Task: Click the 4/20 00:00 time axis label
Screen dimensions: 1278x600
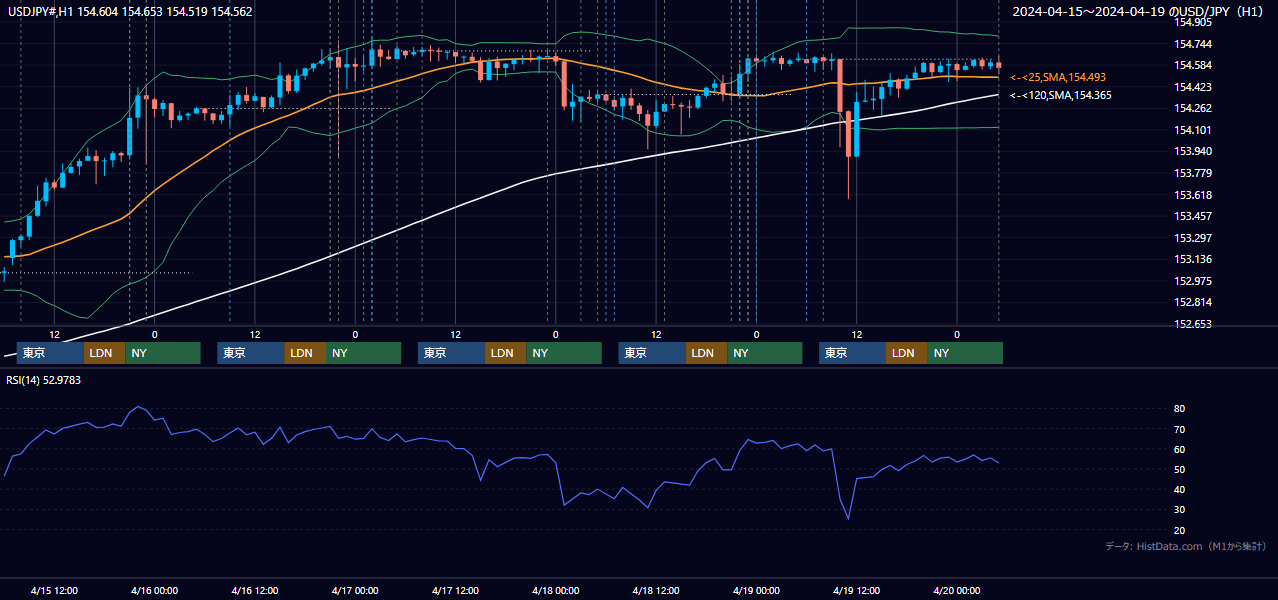Action: (957, 591)
